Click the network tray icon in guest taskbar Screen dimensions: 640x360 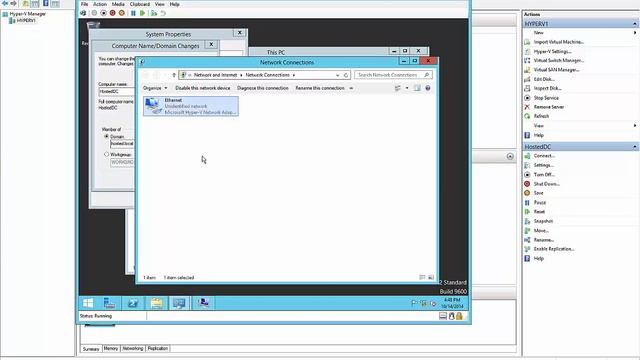point(424,303)
